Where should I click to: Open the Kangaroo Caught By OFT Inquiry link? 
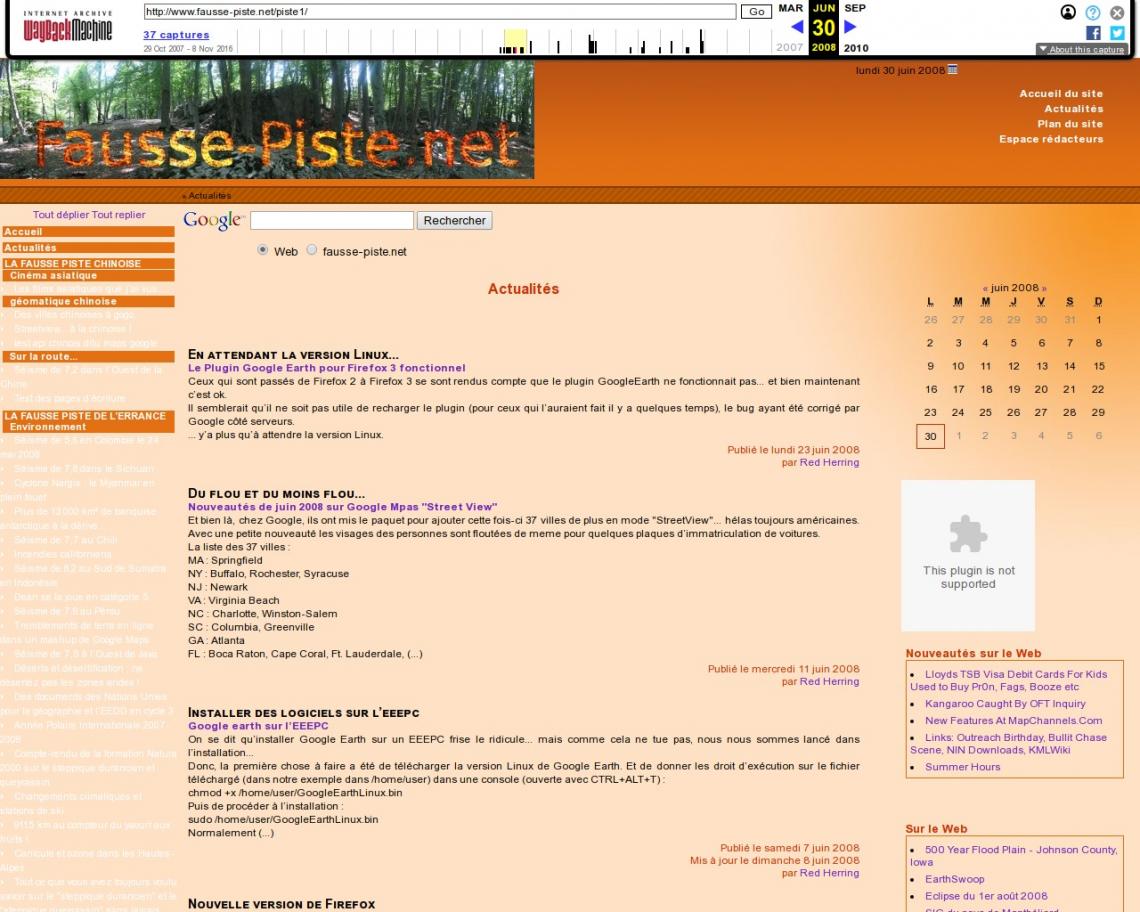click(x=1005, y=703)
